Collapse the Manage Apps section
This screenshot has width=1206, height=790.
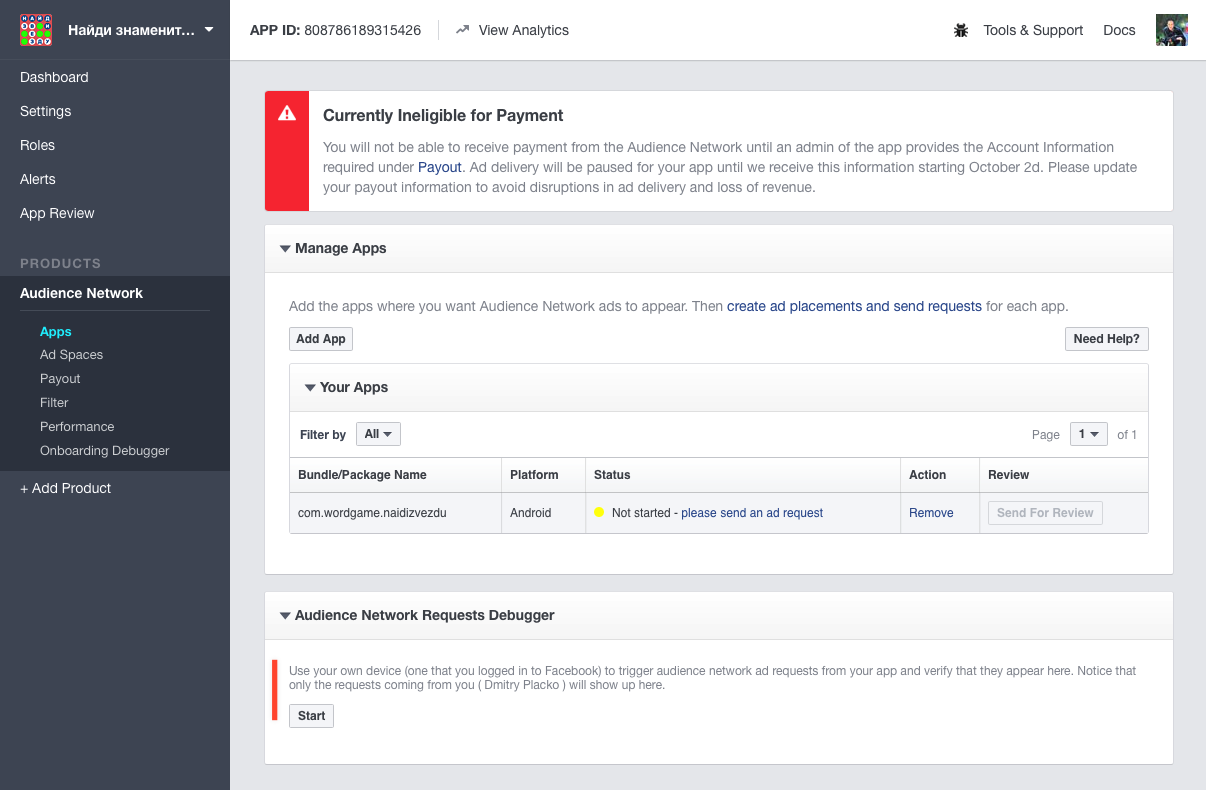click(x=285, y=248)
